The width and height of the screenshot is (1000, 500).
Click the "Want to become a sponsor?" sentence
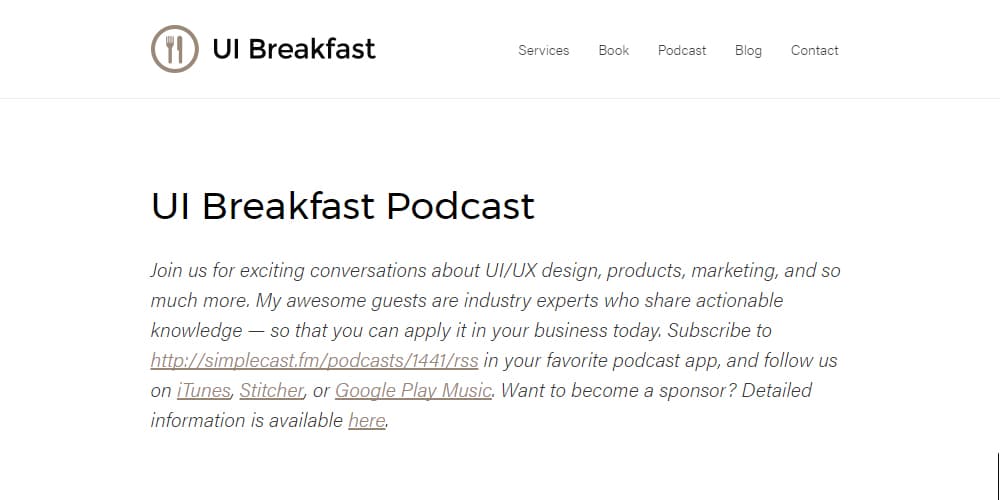619,390
